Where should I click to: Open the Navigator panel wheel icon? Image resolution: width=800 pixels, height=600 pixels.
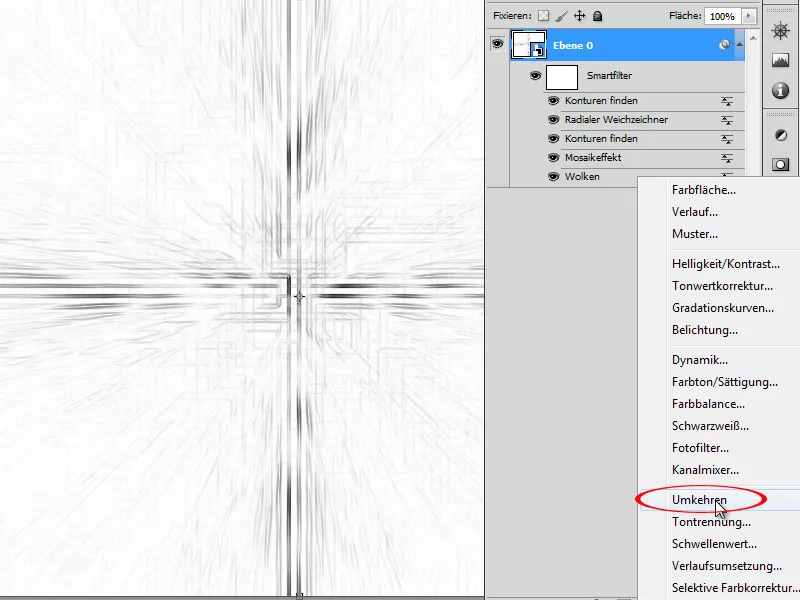(780, 31)
